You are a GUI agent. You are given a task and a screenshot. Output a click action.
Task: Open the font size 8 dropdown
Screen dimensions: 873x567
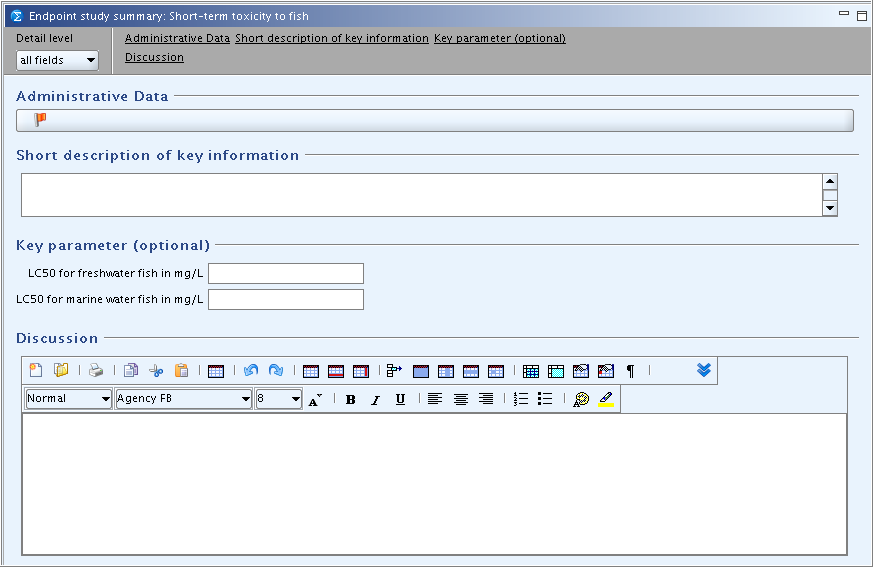[278, 399]
